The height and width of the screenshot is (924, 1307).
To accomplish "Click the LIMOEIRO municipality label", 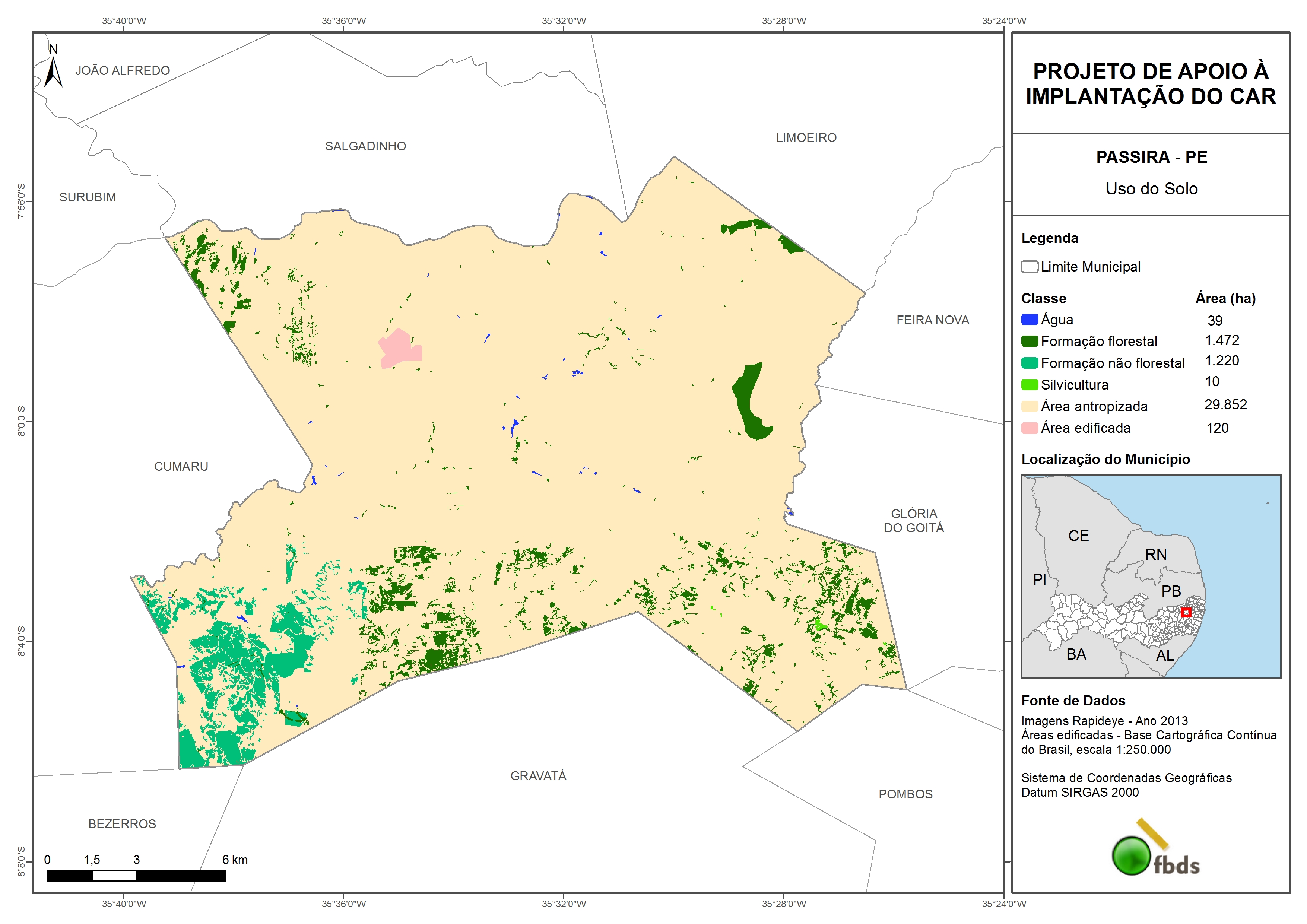I will click(x=806, y=138).
